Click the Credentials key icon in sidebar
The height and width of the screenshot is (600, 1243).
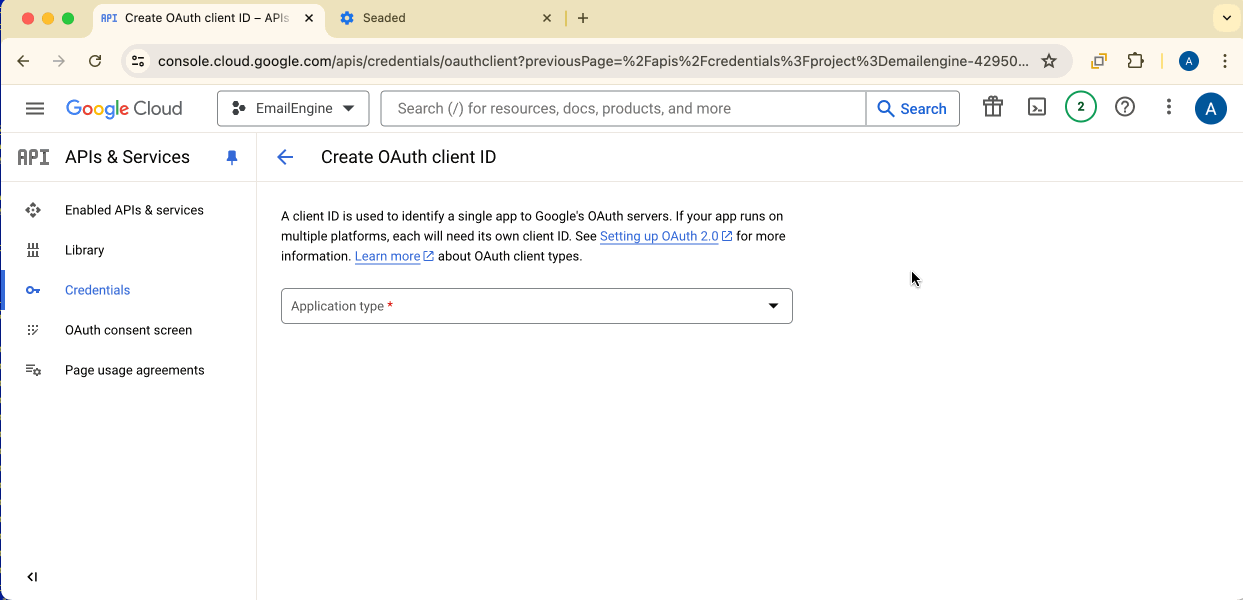[x=32, y=289]
